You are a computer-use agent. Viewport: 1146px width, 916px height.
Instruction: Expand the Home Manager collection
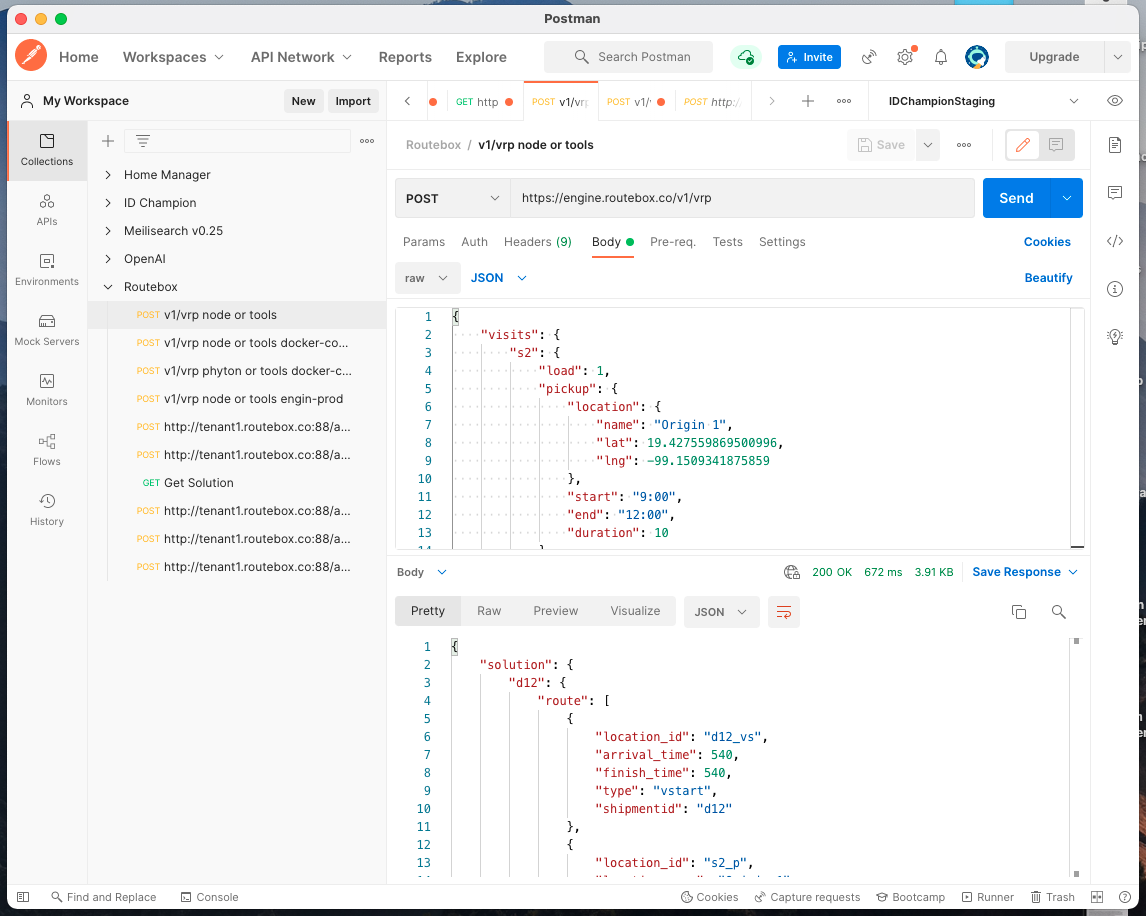click(x=108, y=175)
